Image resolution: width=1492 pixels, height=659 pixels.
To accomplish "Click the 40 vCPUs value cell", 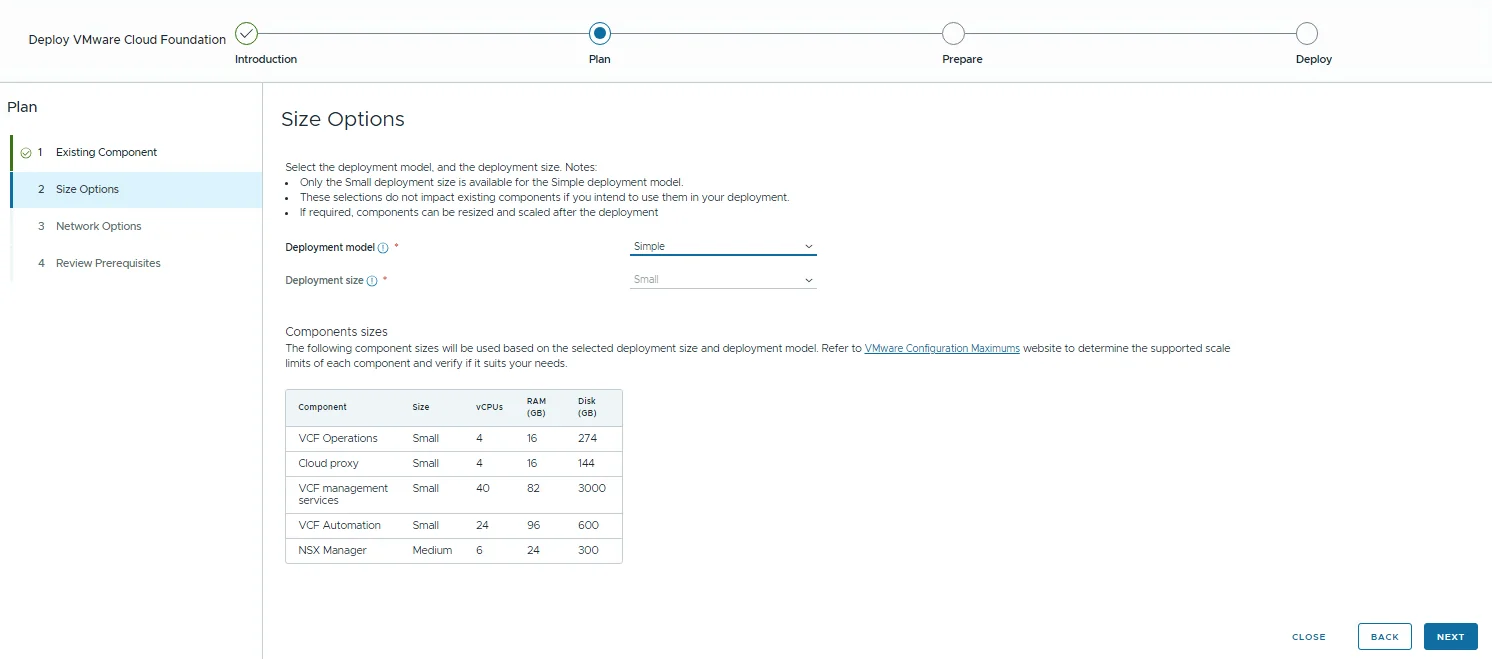I will (x=483, y=488).
